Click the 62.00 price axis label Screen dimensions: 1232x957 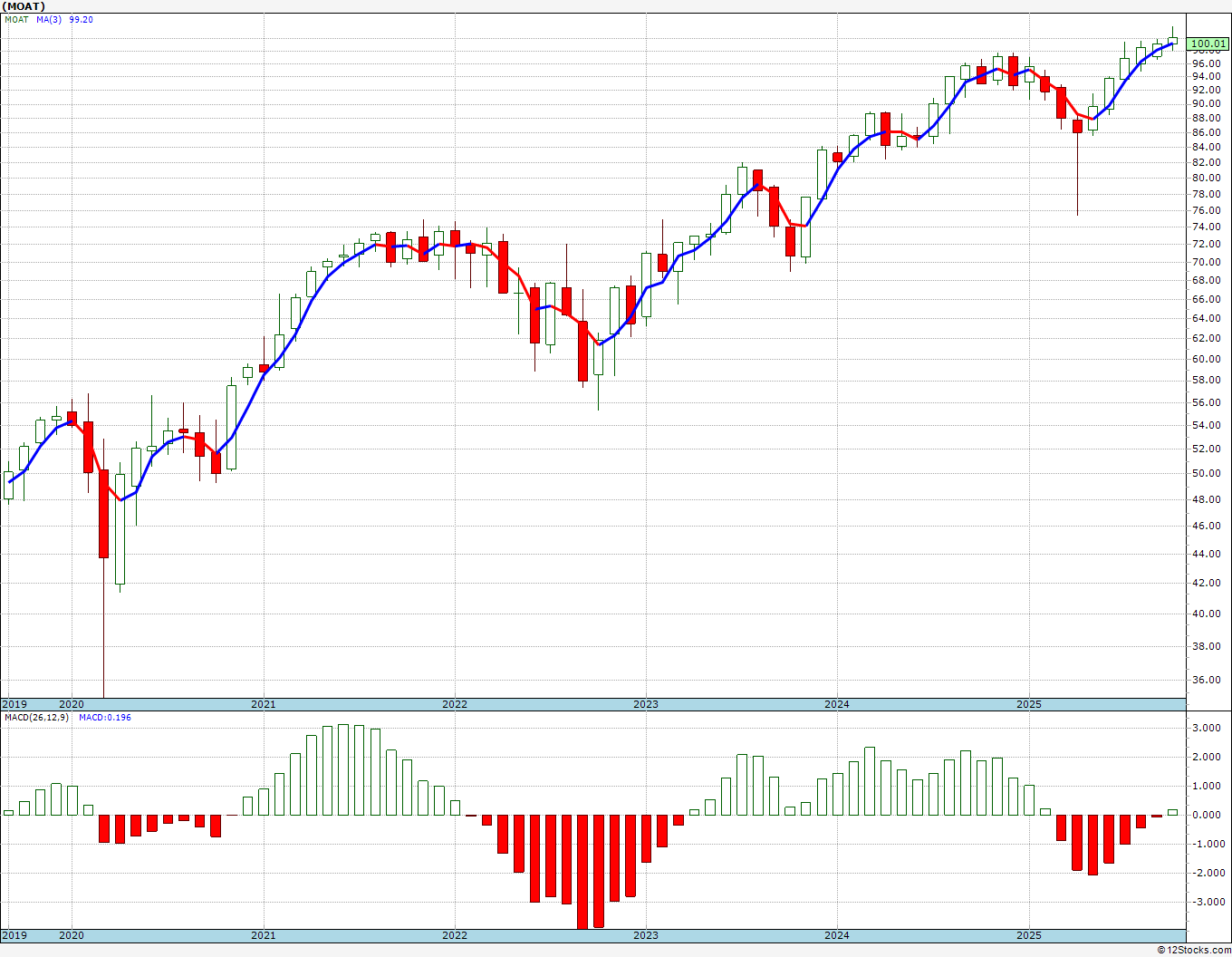(x=1205, y=339)
